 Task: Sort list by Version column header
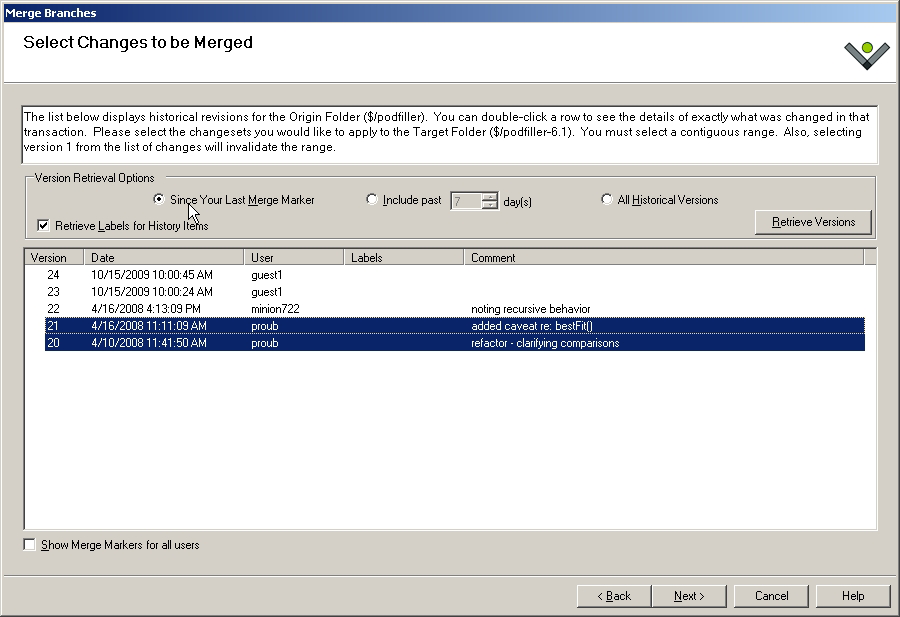pyautogui.click(x=54, y=258)
